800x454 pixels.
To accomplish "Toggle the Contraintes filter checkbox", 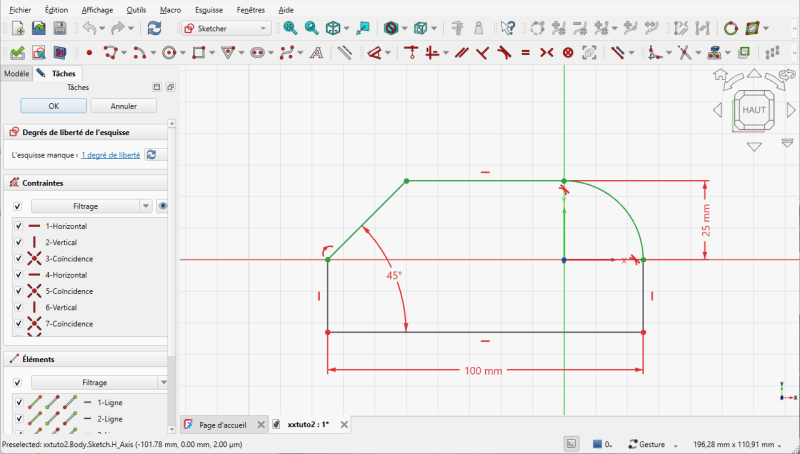I will [x=17, y=206].
